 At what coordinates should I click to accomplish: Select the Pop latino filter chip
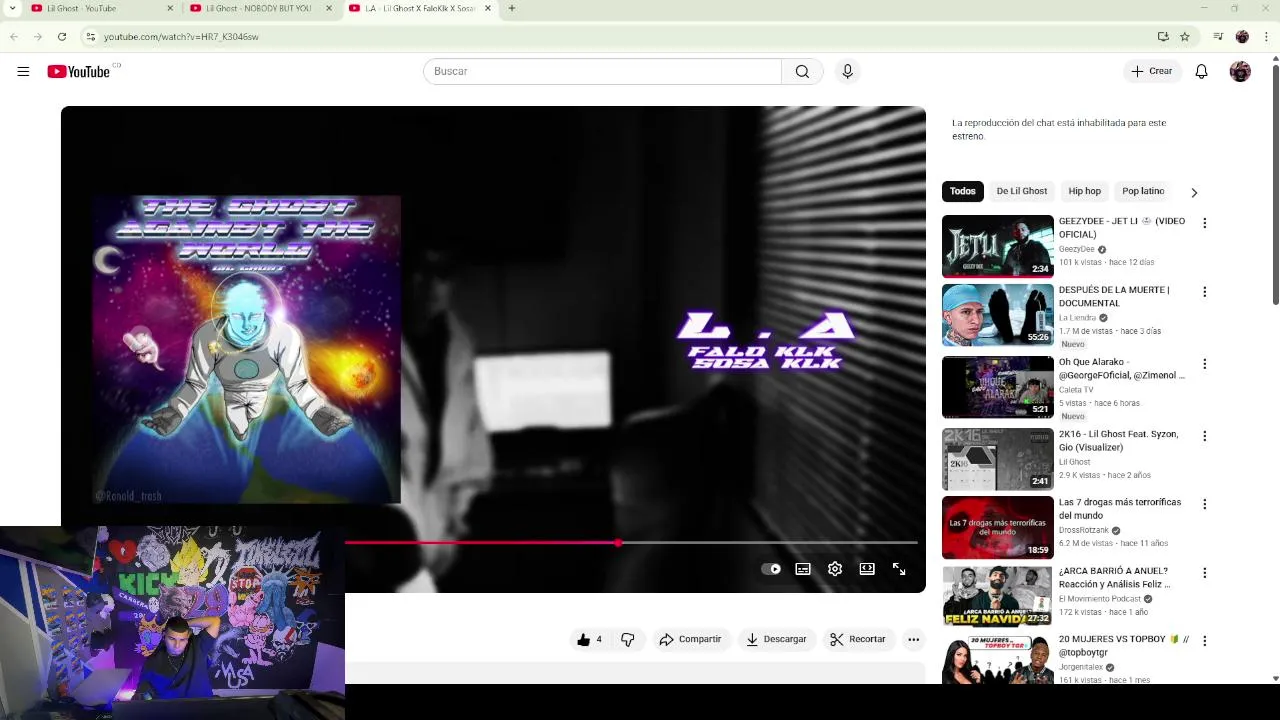pyautogui.click(x=1143, y=191)
